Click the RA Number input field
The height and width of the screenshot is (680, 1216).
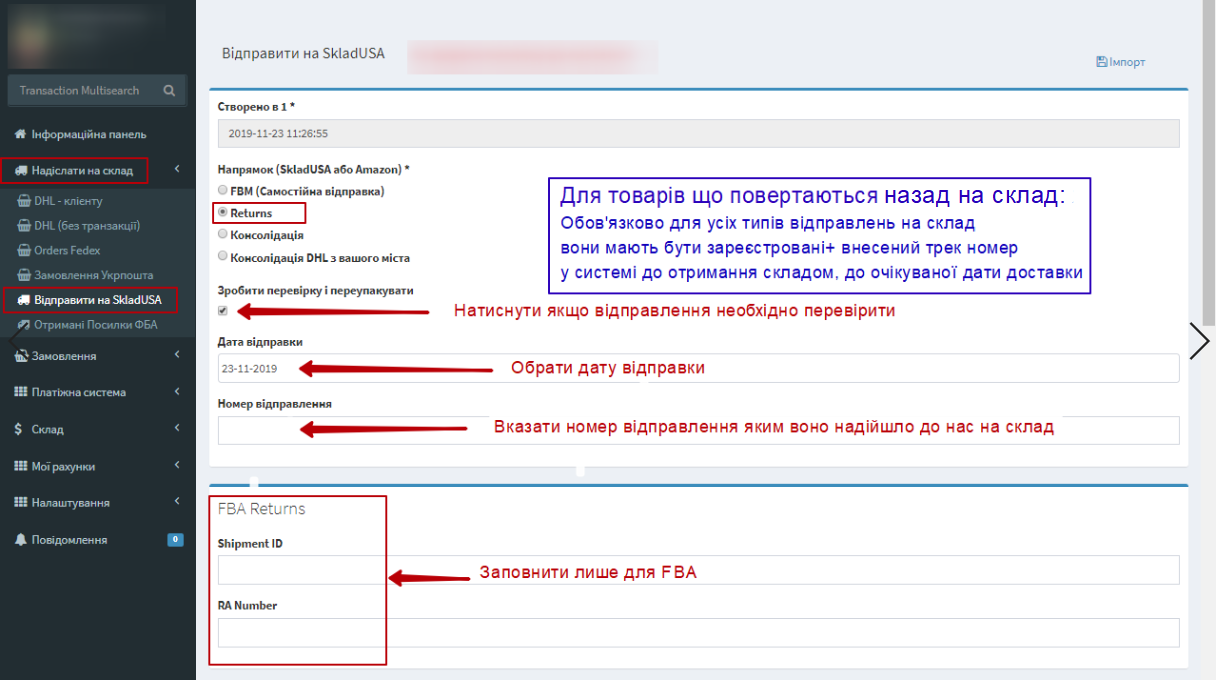(698, 632)
